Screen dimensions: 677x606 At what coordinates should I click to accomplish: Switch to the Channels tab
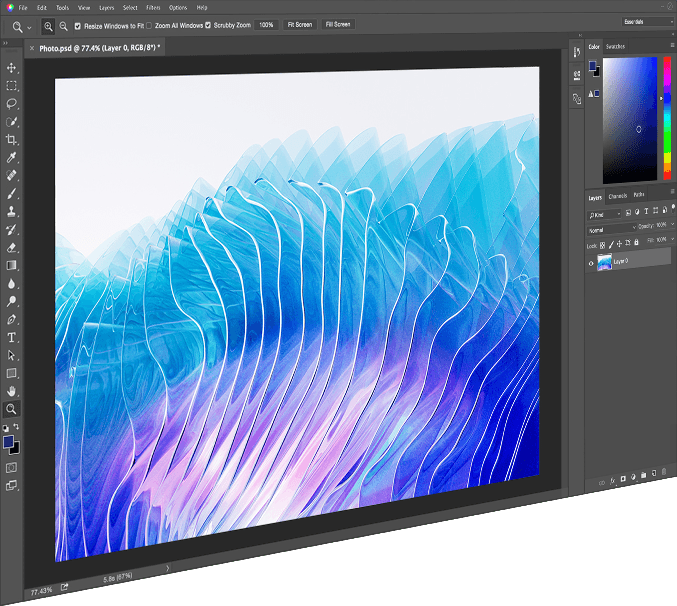617,196
